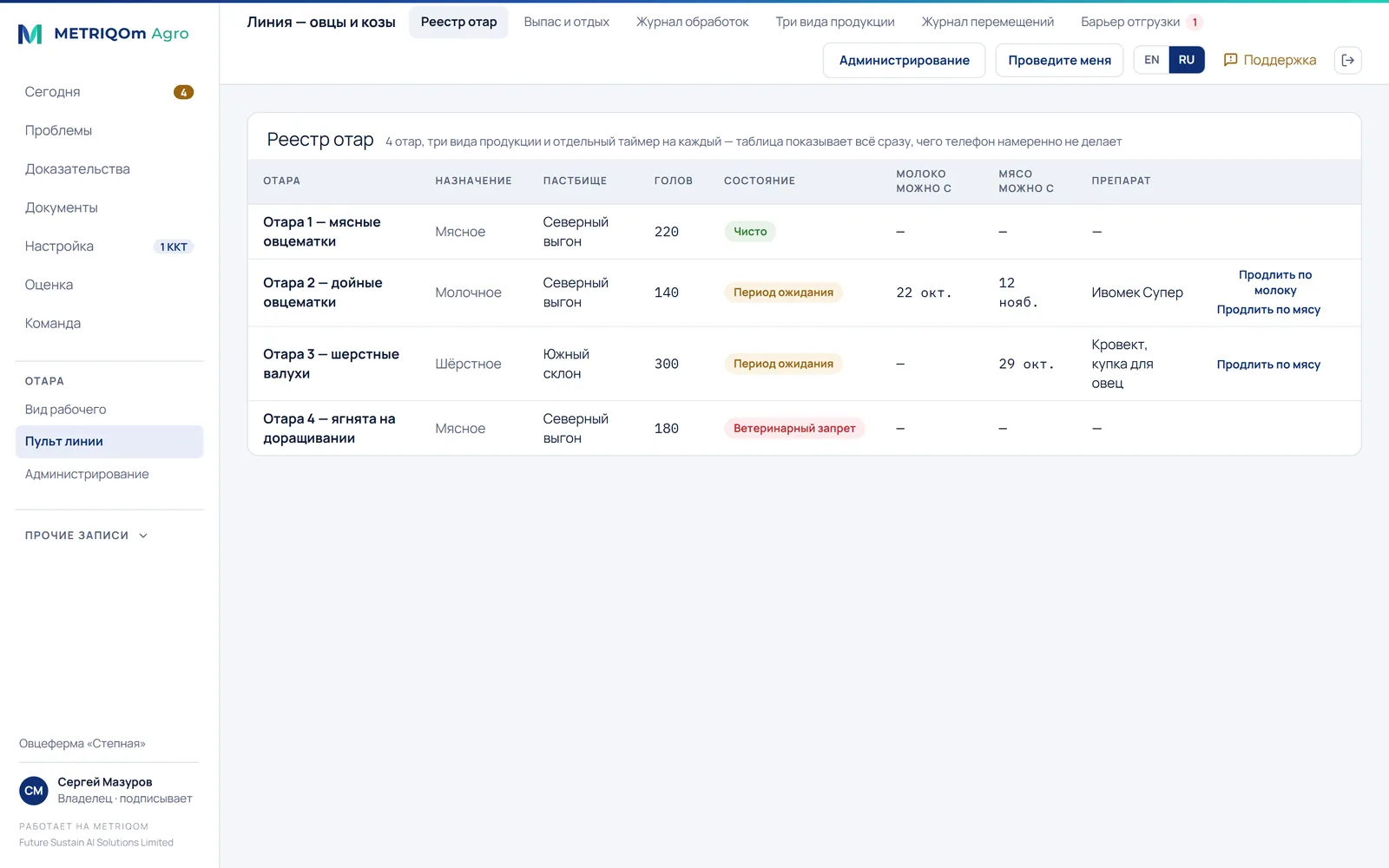The image size is (1389, 868).
Task: Click the Голов column header
Action: click(674, 181)
